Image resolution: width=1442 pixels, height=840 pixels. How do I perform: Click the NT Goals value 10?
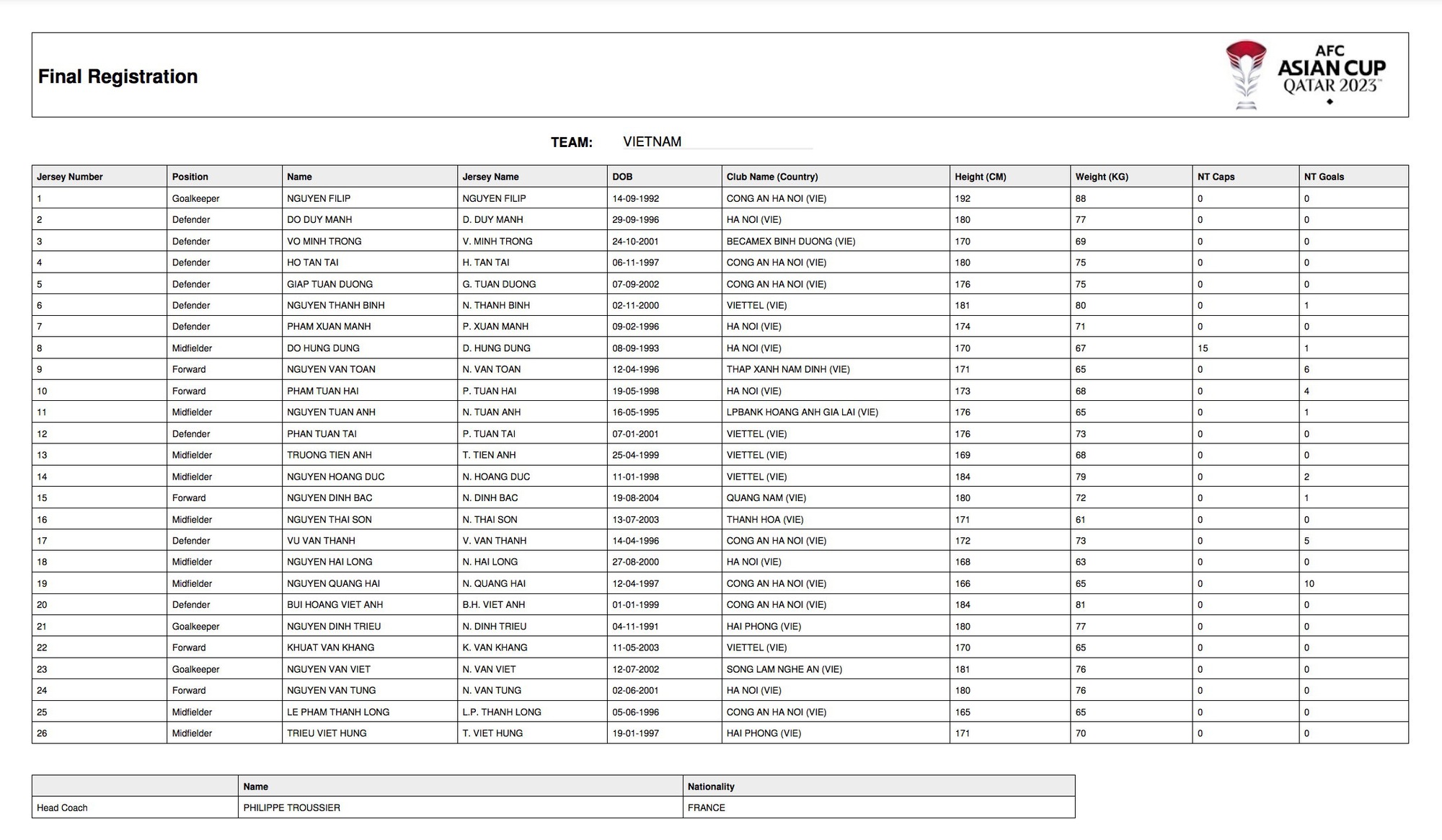pos(1309,583)
